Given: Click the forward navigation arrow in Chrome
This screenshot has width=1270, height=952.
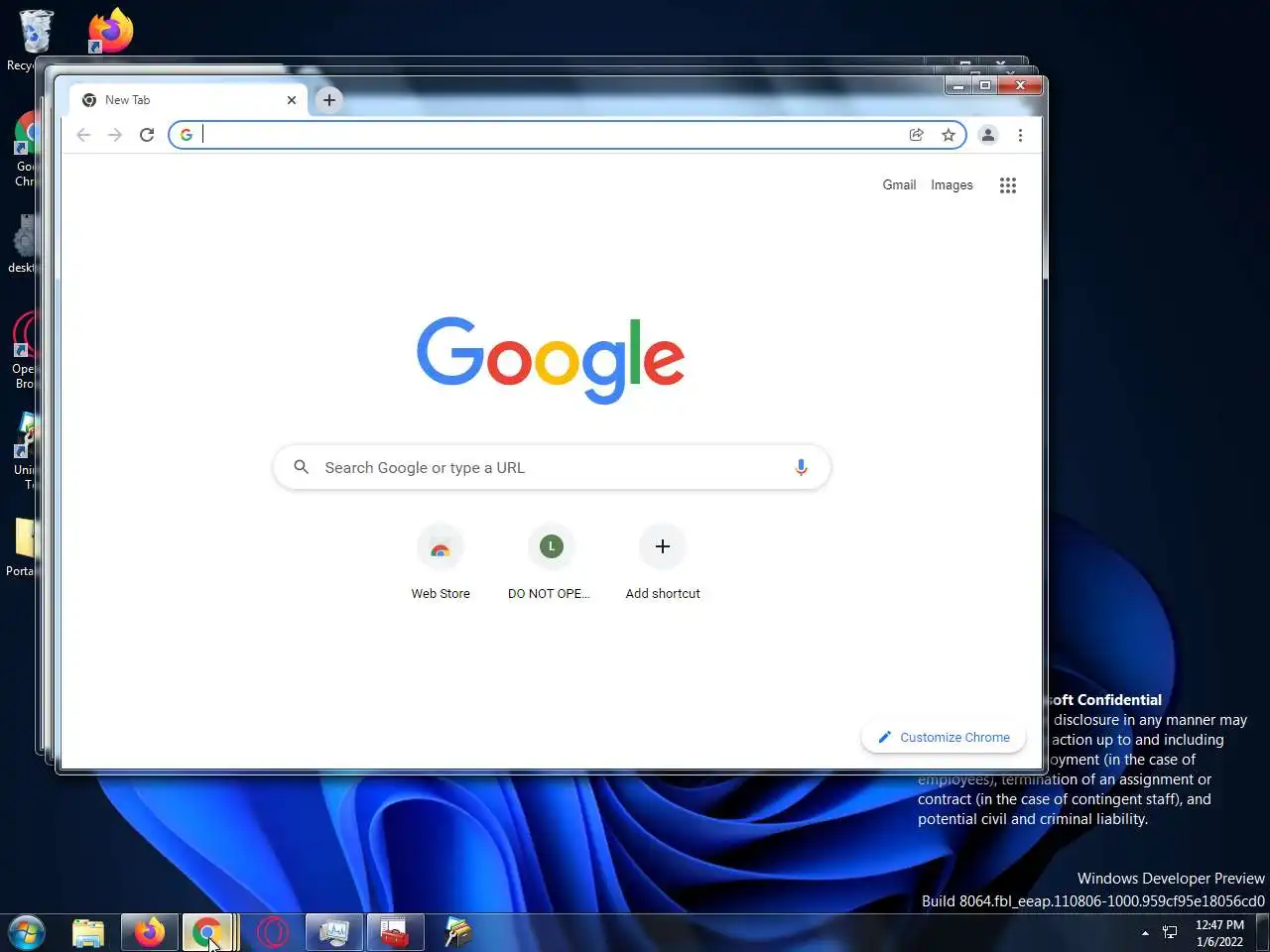Looking at the screenshot, I should 115,135.
